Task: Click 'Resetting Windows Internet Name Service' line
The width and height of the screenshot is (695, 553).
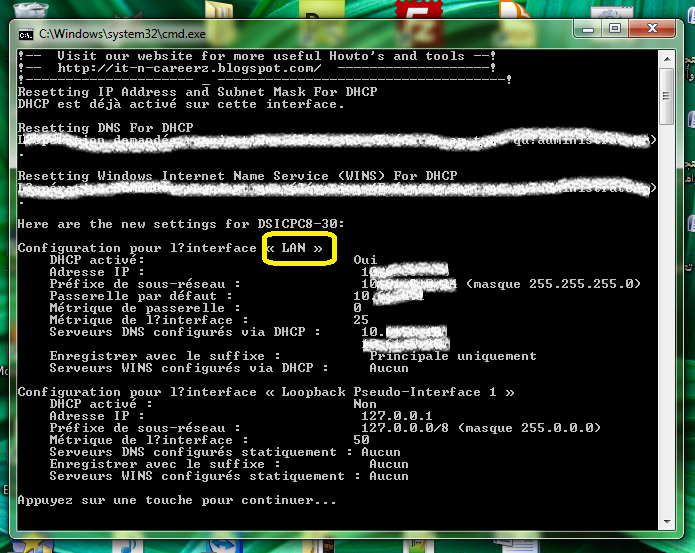Action: [x=238, y=176]
